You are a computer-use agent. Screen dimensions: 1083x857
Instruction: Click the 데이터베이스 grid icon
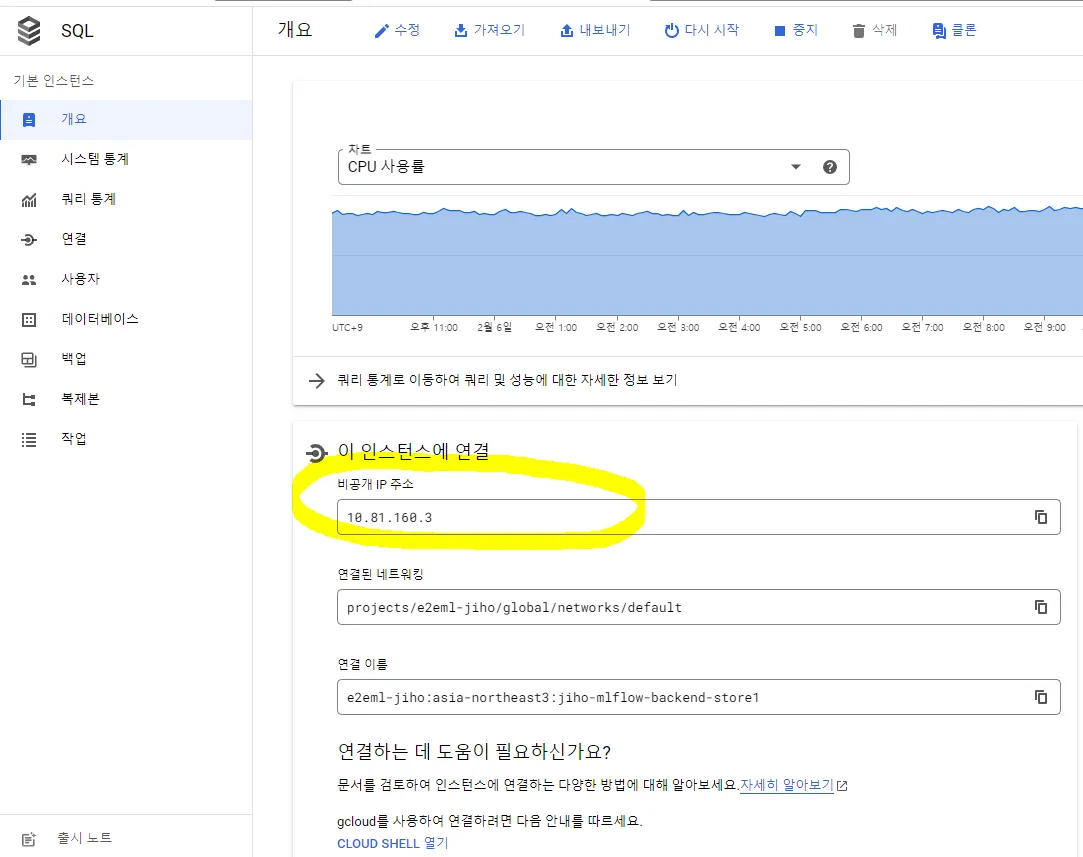pyautogui.click(x=29, y=320)
